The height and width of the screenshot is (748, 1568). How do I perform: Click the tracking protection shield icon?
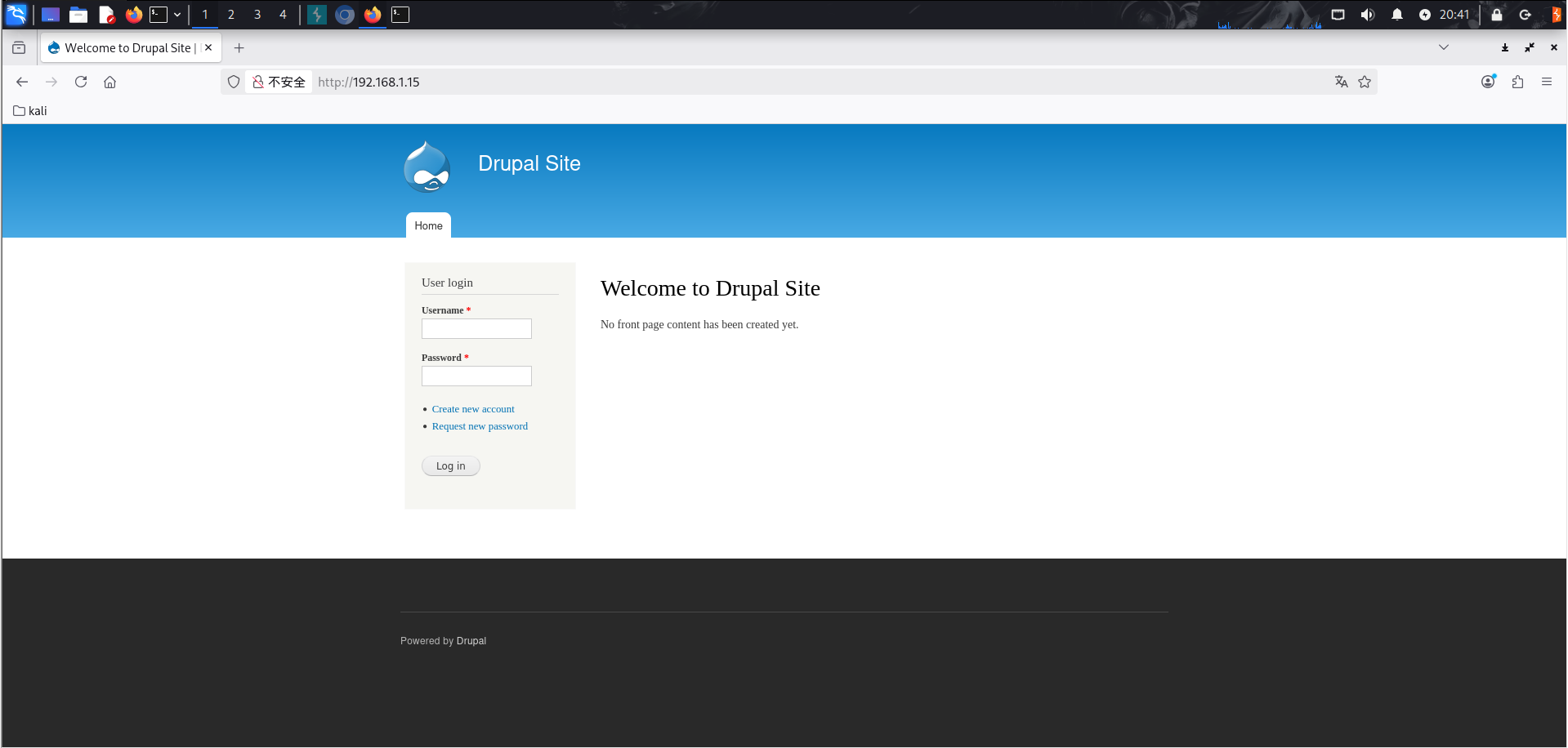[234, 82]
